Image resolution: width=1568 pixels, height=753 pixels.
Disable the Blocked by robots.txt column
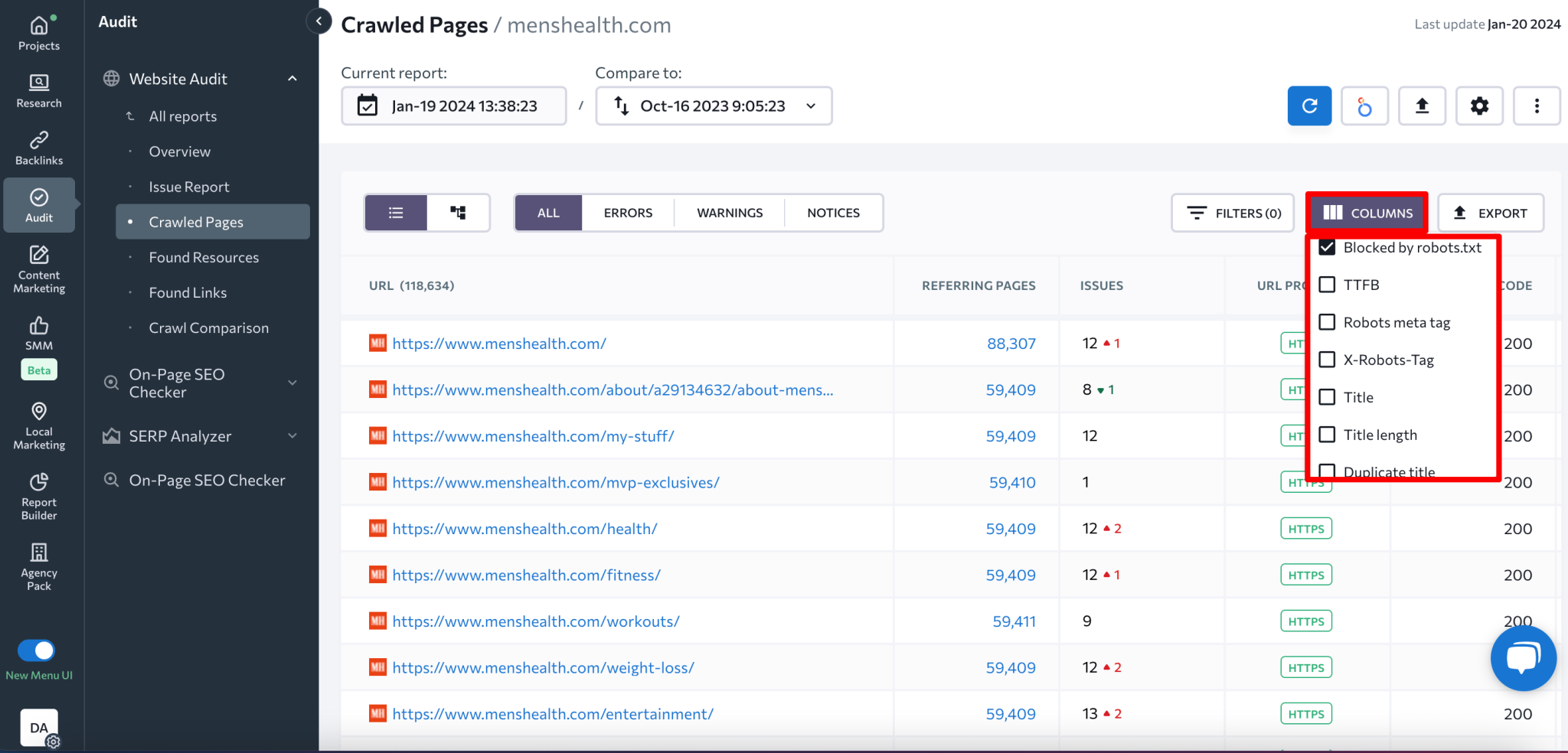1328,246
